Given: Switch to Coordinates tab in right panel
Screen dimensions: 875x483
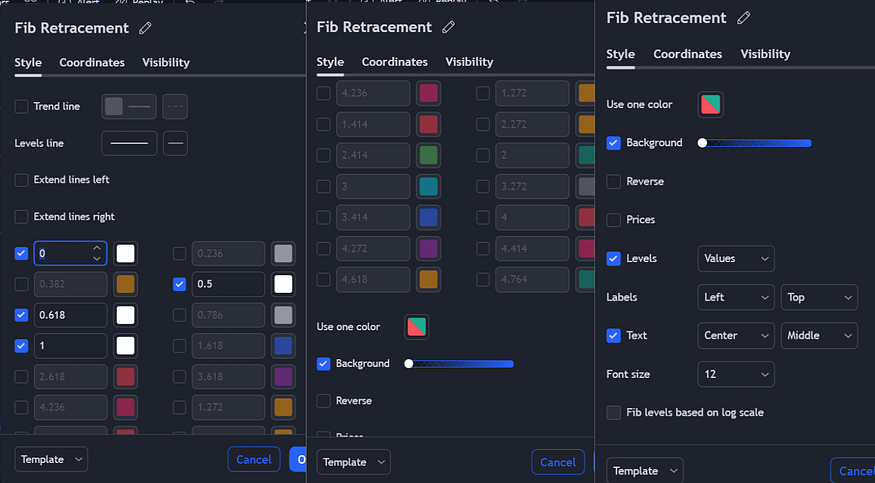Looking at the screenshot, I should point(688,54).
